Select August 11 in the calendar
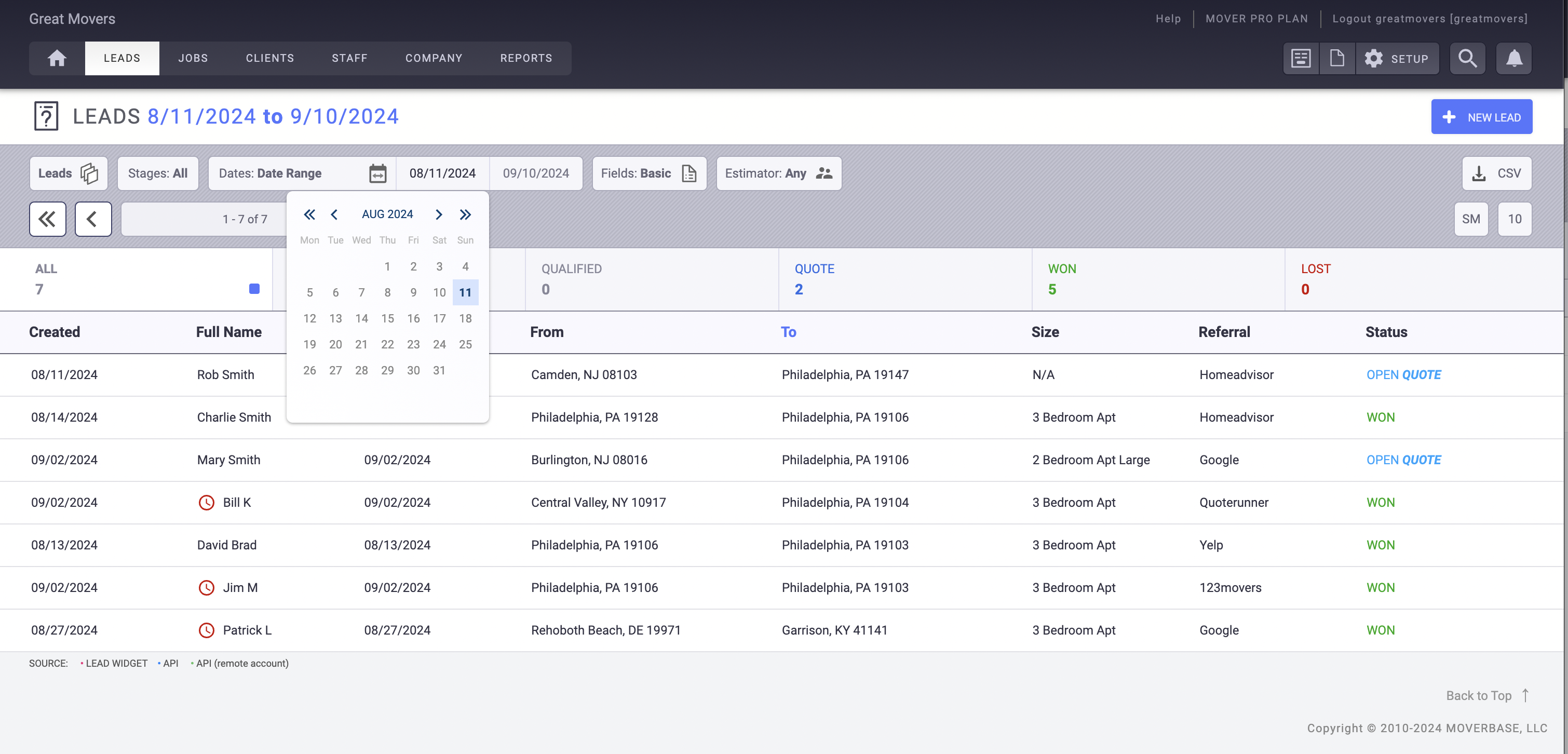 point(465,293)
